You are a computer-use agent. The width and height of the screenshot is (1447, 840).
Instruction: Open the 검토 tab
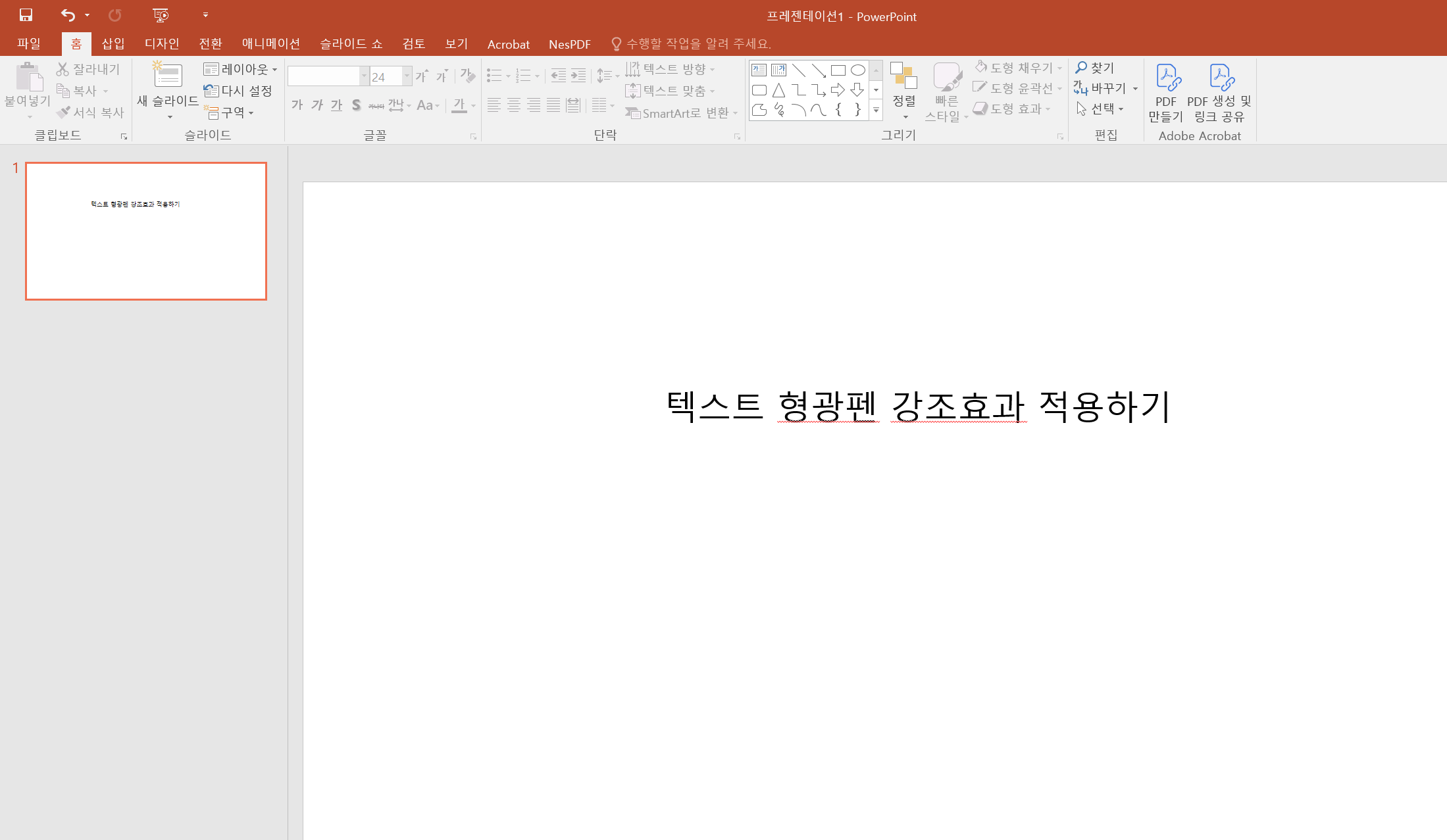click(414, 43)
